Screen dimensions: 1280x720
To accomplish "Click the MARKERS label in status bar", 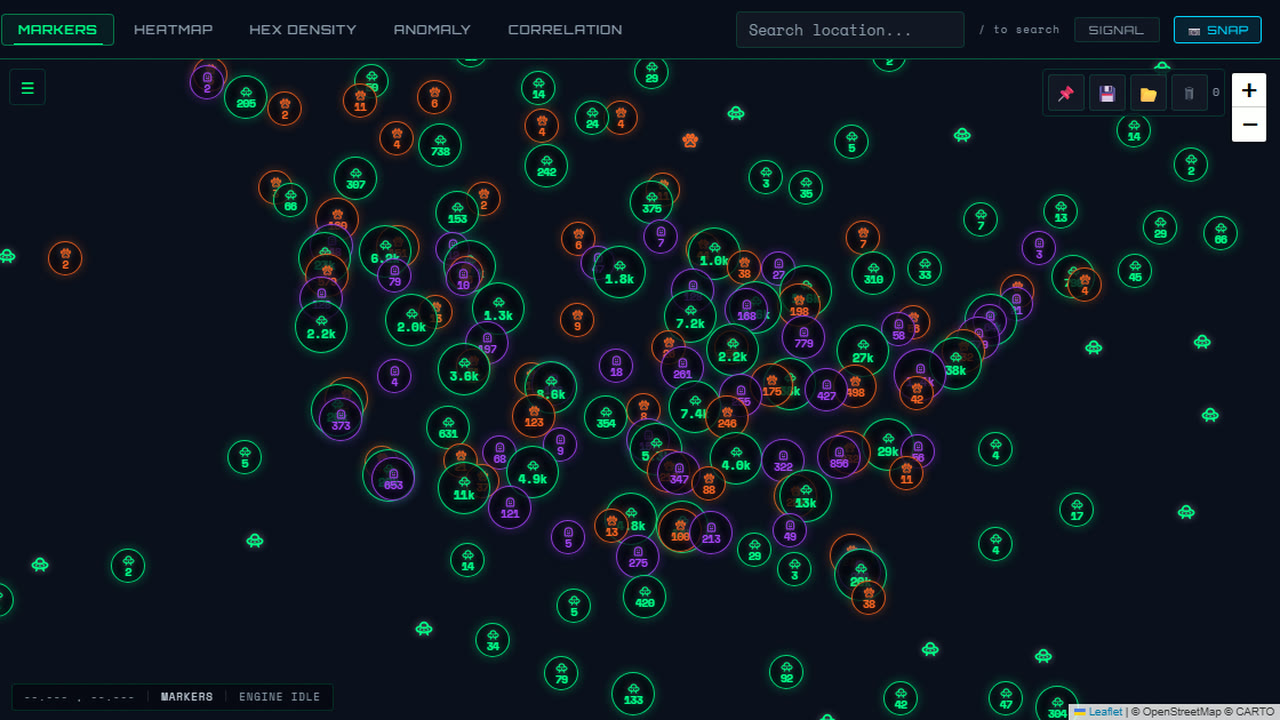I will tap(187, 697).
